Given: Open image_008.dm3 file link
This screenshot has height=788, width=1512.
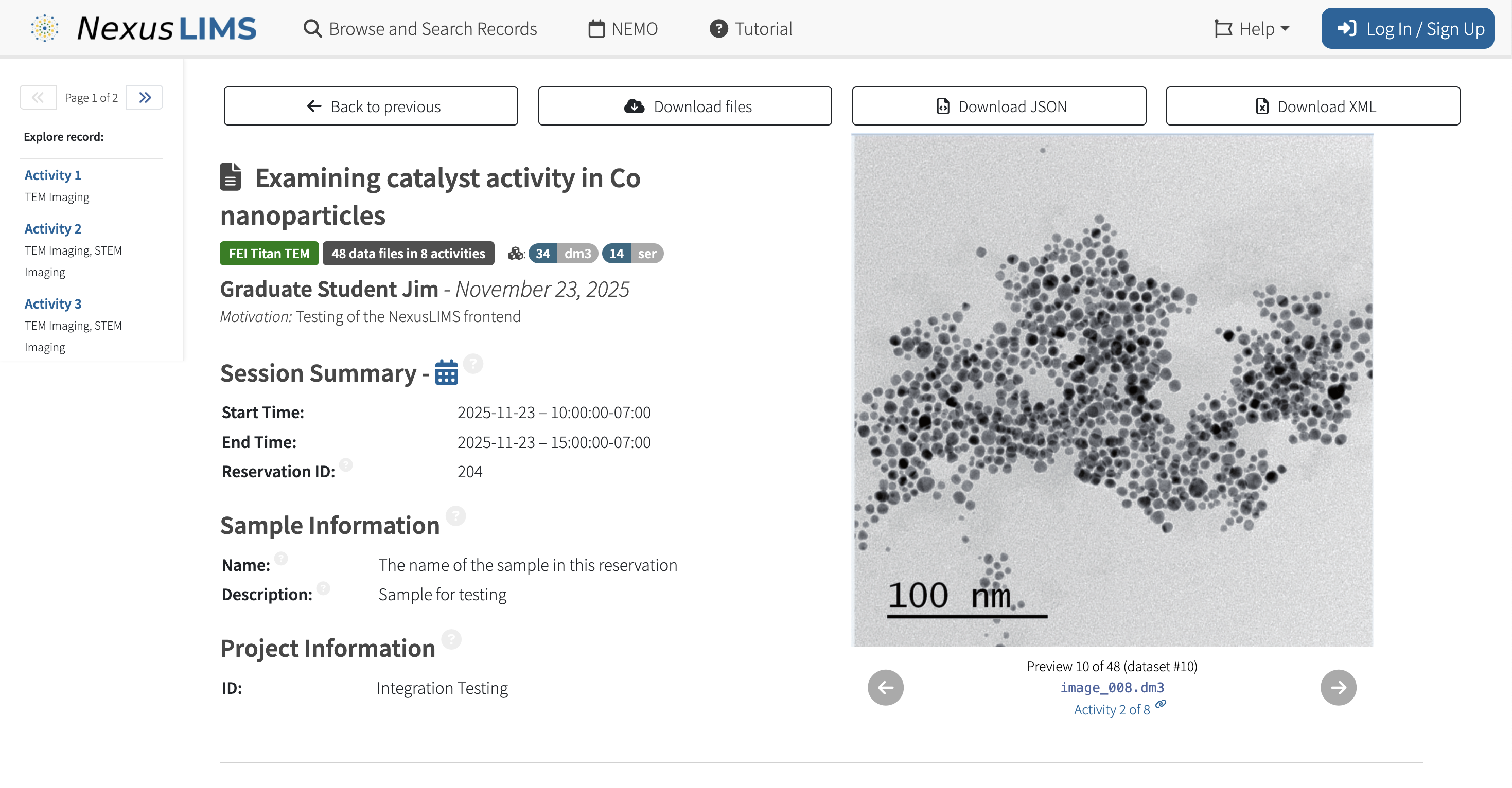Looking at the screenshot, I should (1112, 687).
